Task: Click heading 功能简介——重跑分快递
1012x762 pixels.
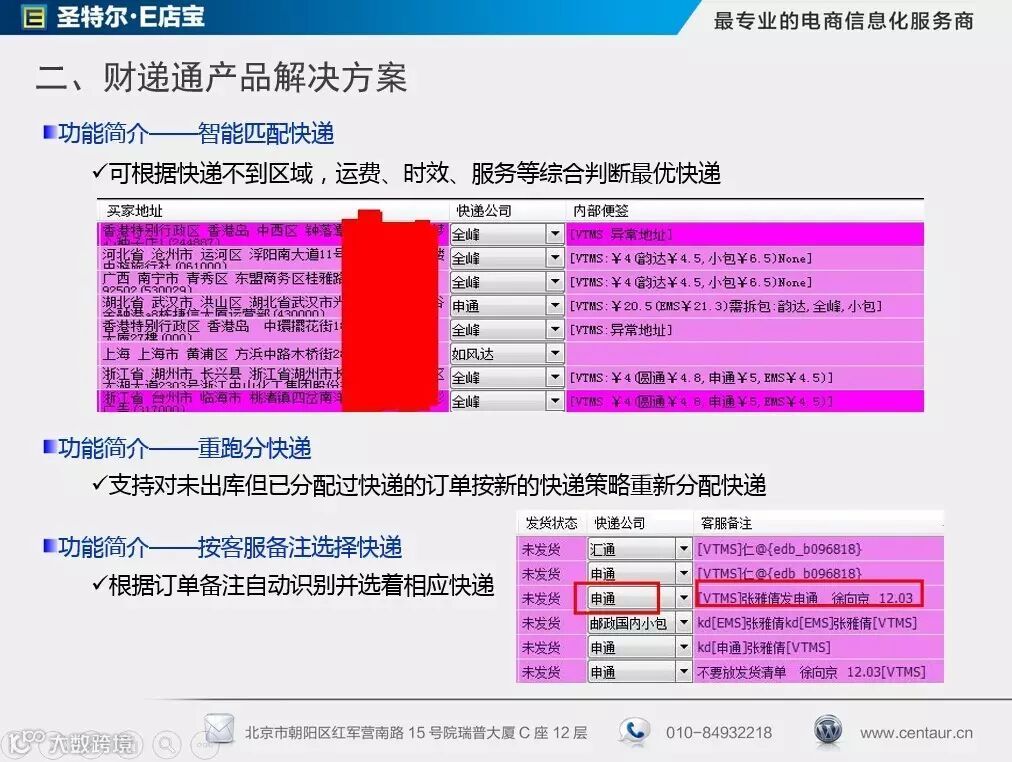Action: click(x=185, y=447)
